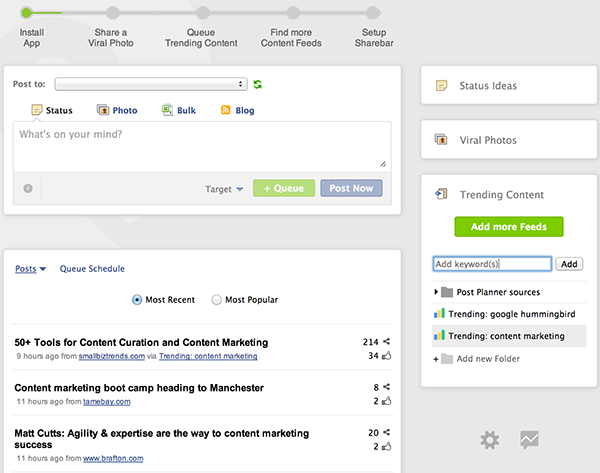Click share icon for Manchester boot camp post

386,387
